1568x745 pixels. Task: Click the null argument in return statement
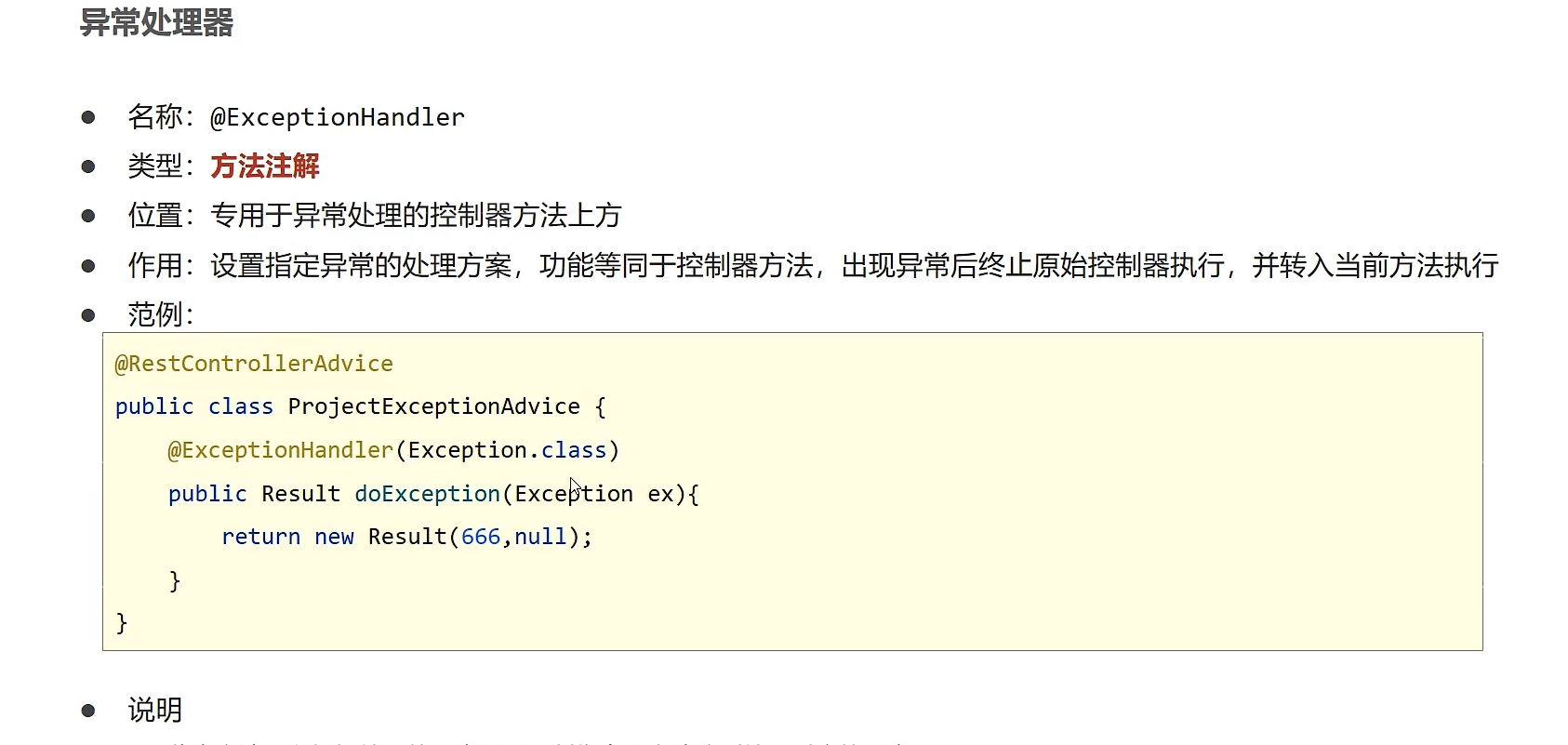point(540,537)
